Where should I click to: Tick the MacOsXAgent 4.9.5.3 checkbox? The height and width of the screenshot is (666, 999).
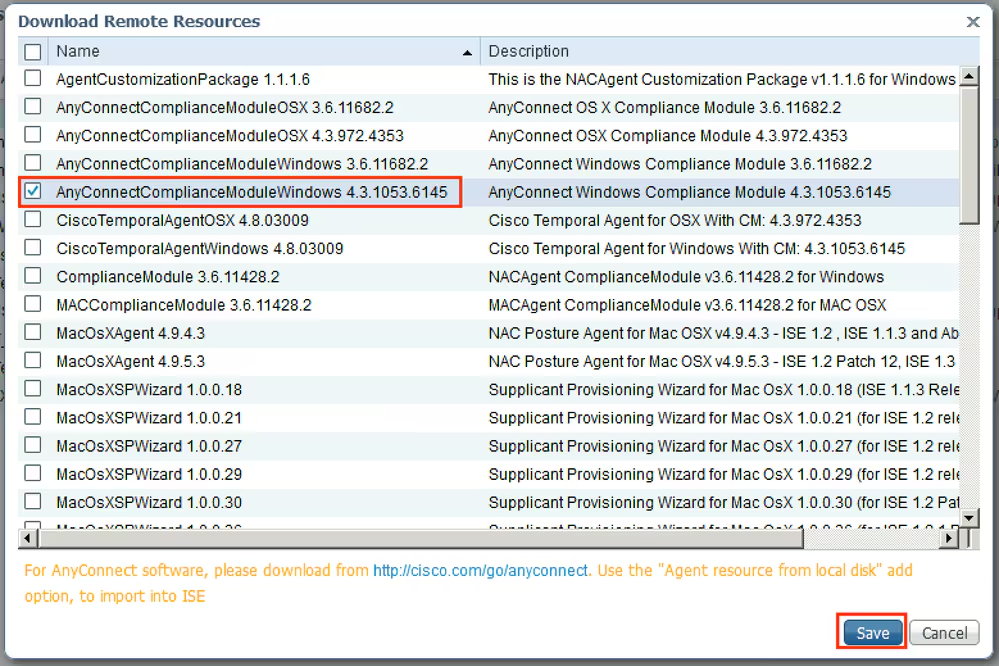click(33, 361)
